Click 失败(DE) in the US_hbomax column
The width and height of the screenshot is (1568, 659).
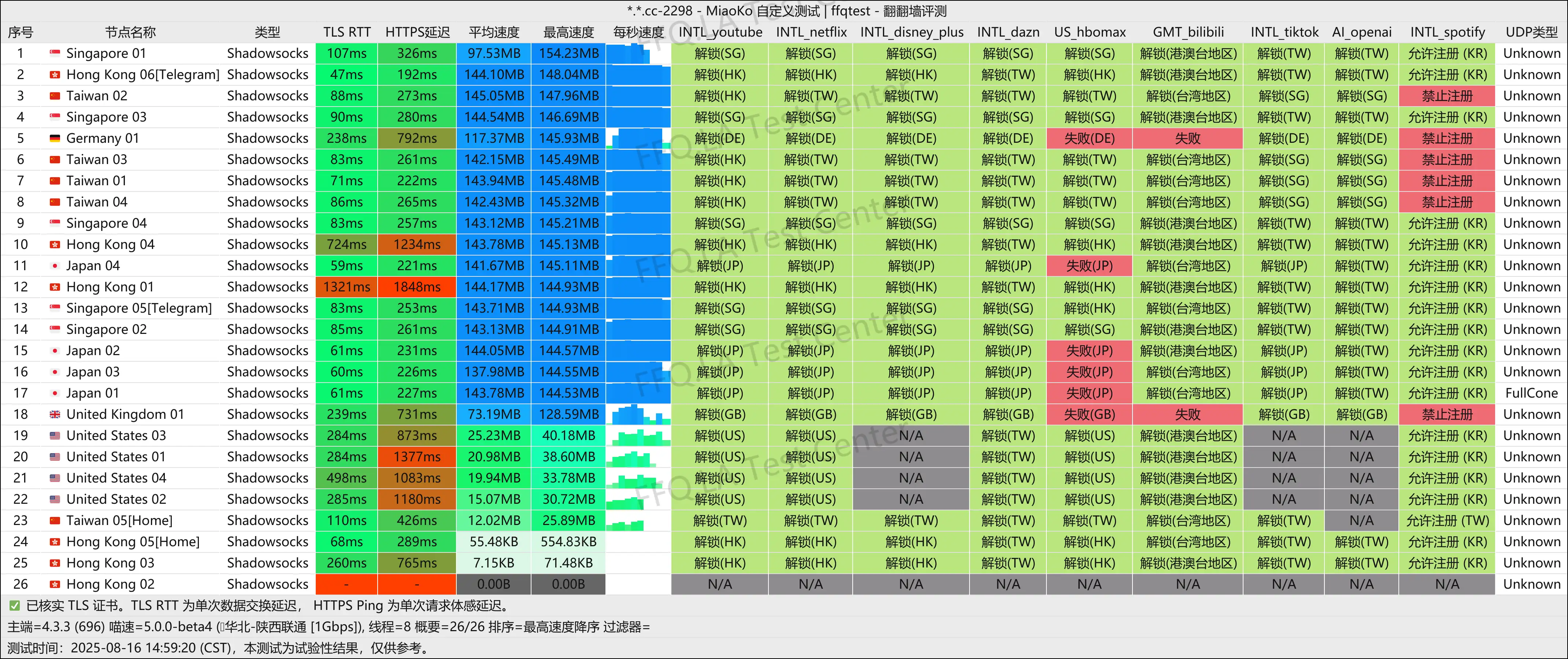coord(1089,139)
